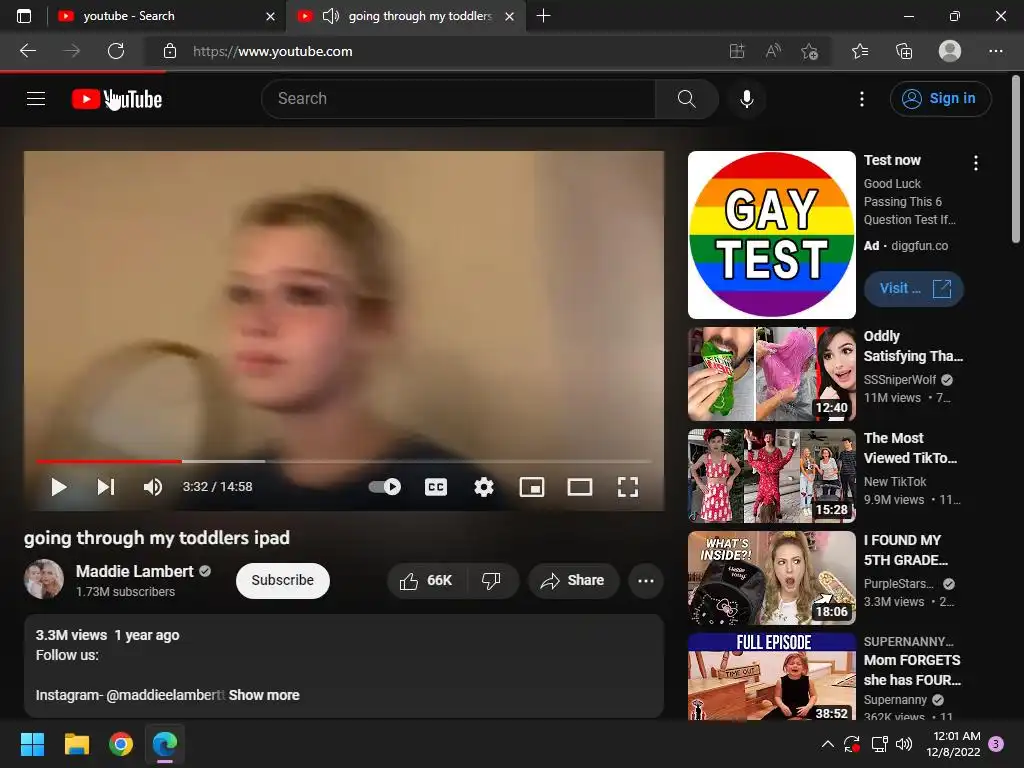
Task: Like the video with 66K likes
Action: click(x=427, y=581)
